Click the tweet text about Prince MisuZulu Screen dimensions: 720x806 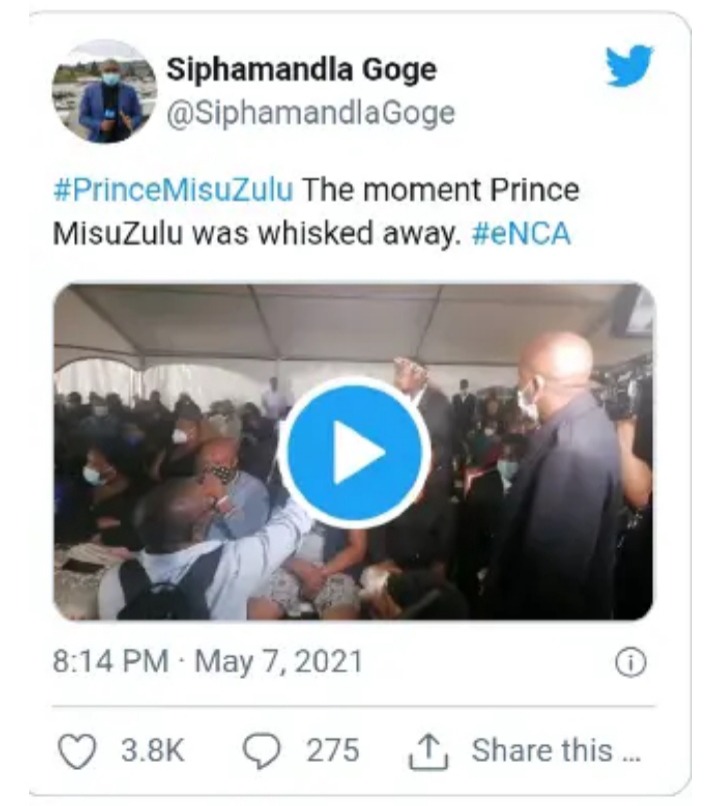pyautogui.click(x=316, y=212)
